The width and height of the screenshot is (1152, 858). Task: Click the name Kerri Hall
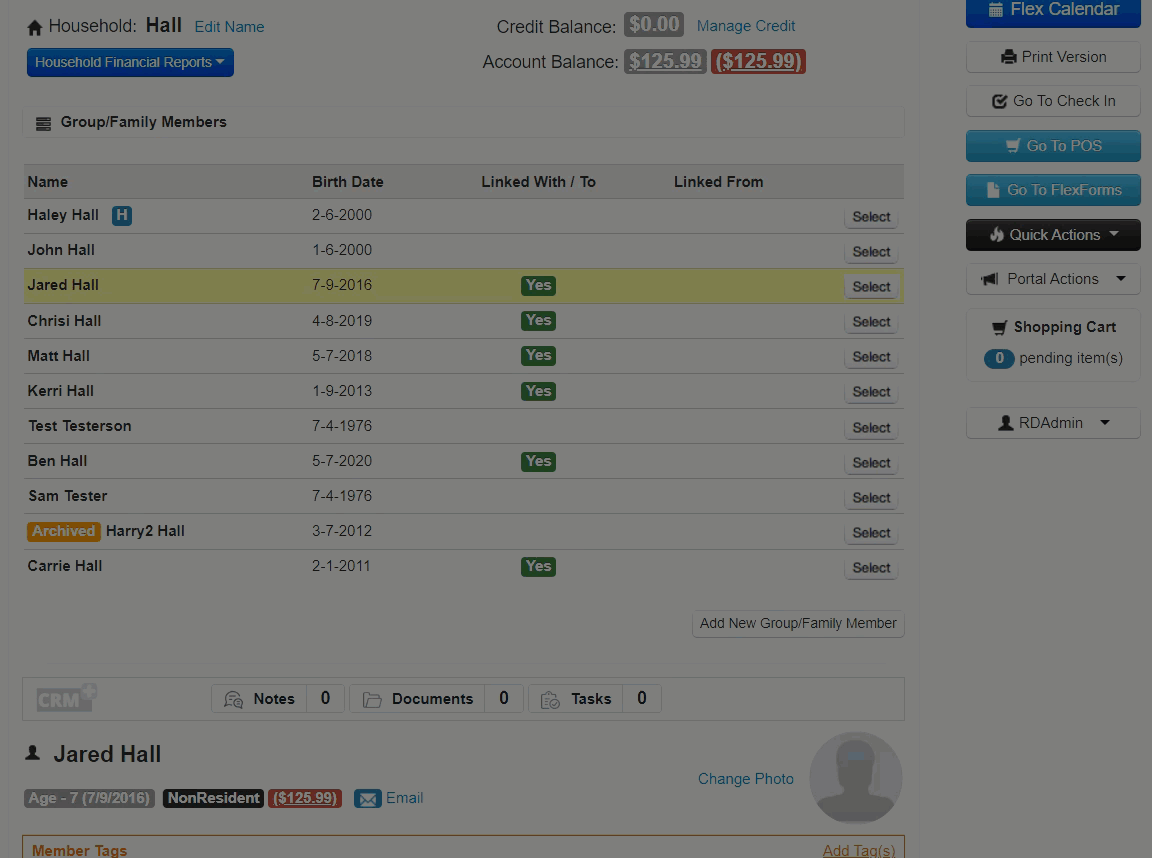[61, 392]
